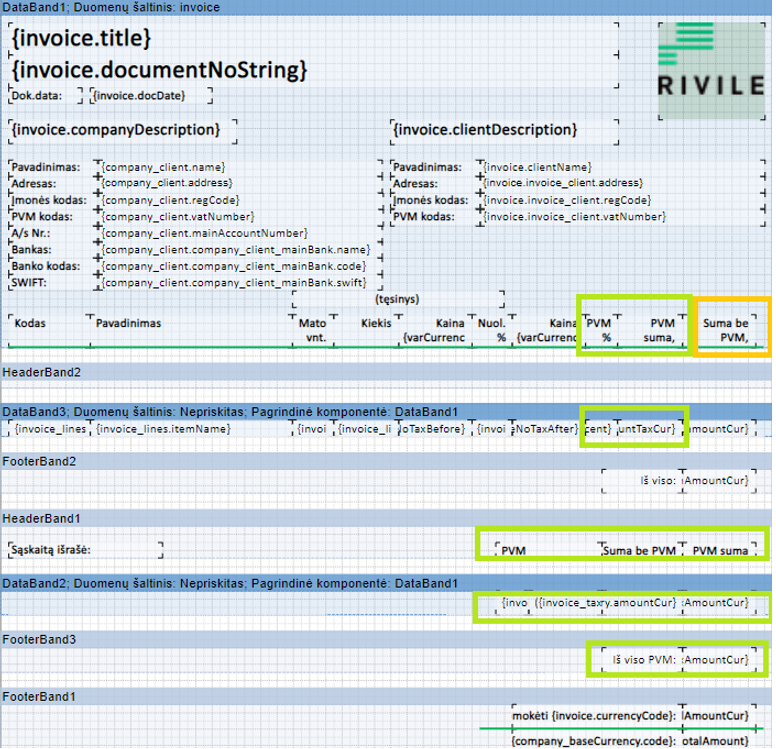The width and height of the screenshot is (776, 749).
Task: Select the {invoice.documentNoString} field
Action: (x=160, y=70)
